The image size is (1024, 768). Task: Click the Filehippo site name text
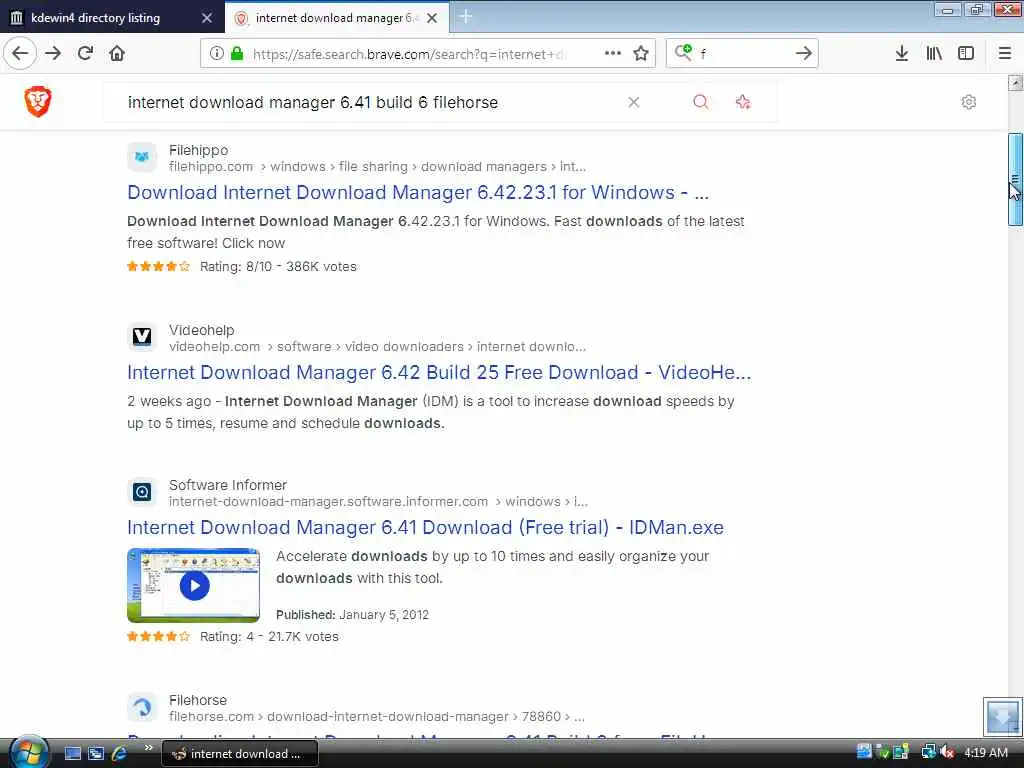(199, 150)
